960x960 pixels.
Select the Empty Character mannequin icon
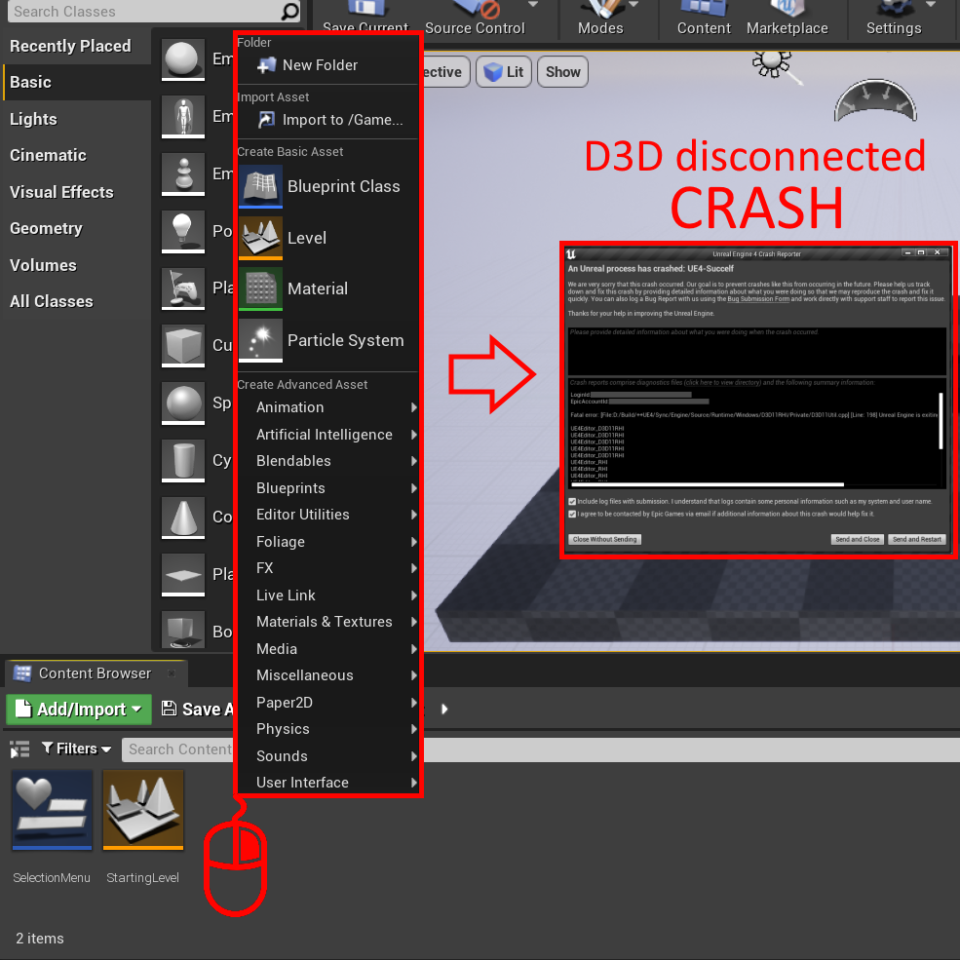[183, 116]
